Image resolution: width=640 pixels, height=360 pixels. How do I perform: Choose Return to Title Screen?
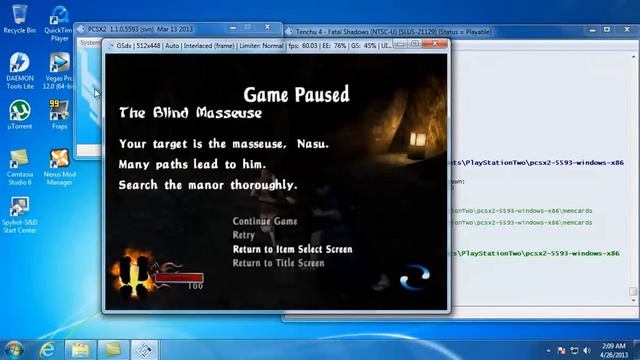[x=278, y=263]
